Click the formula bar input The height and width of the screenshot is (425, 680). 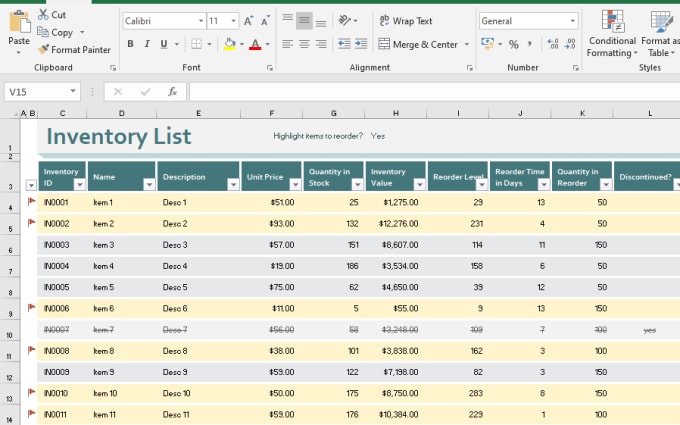(435, 92)
